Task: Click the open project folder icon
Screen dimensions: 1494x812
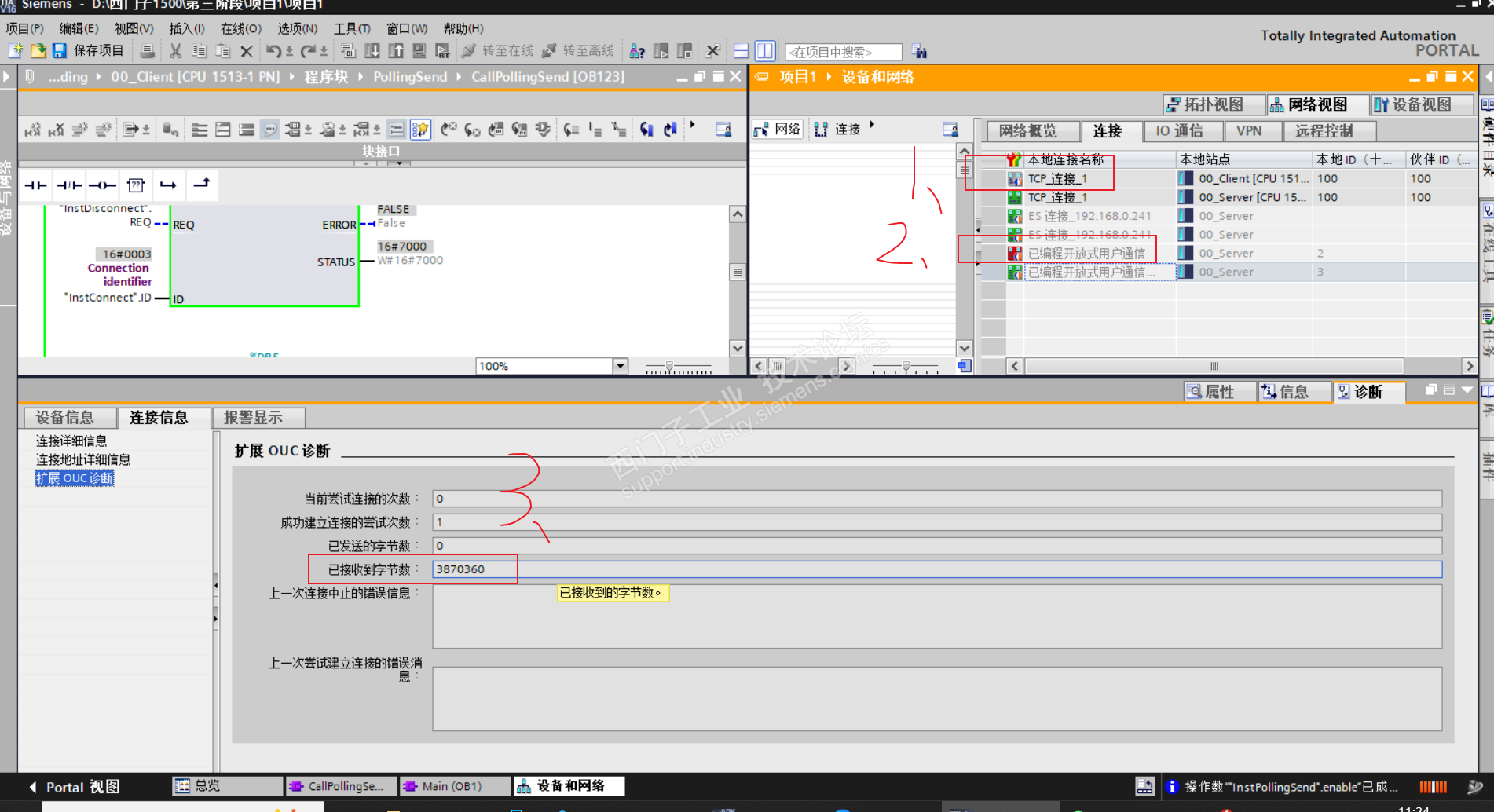Action: [x=38, y=51]
